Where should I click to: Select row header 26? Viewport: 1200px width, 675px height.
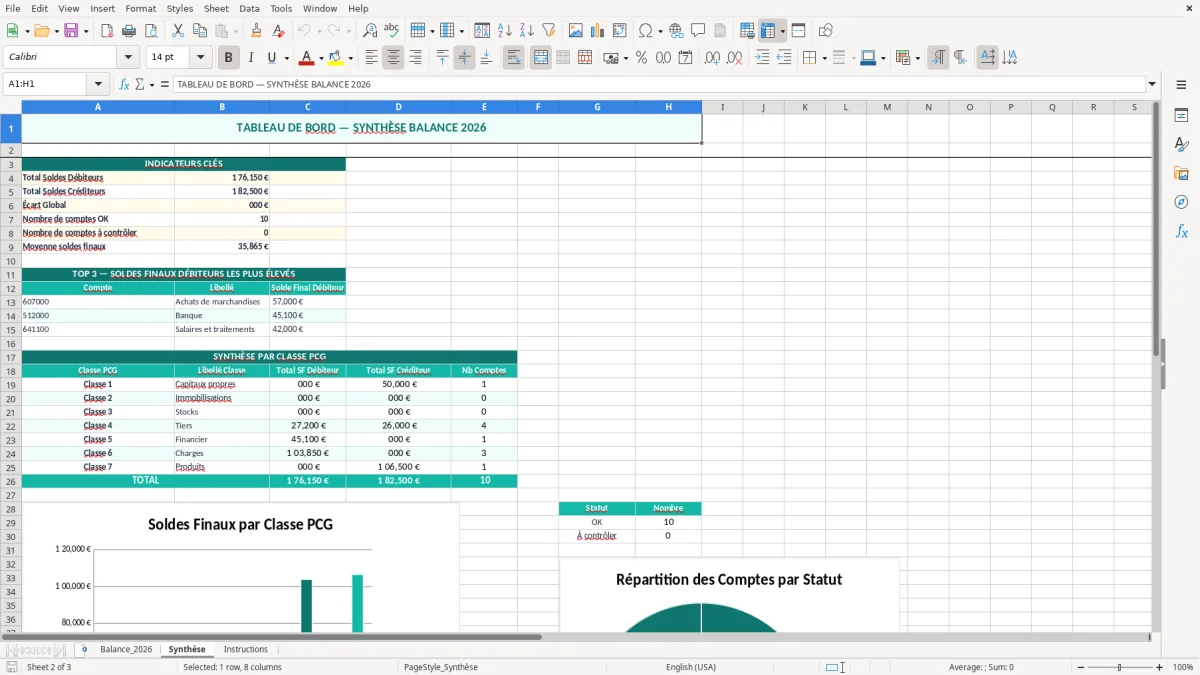[x=10, y=481]
